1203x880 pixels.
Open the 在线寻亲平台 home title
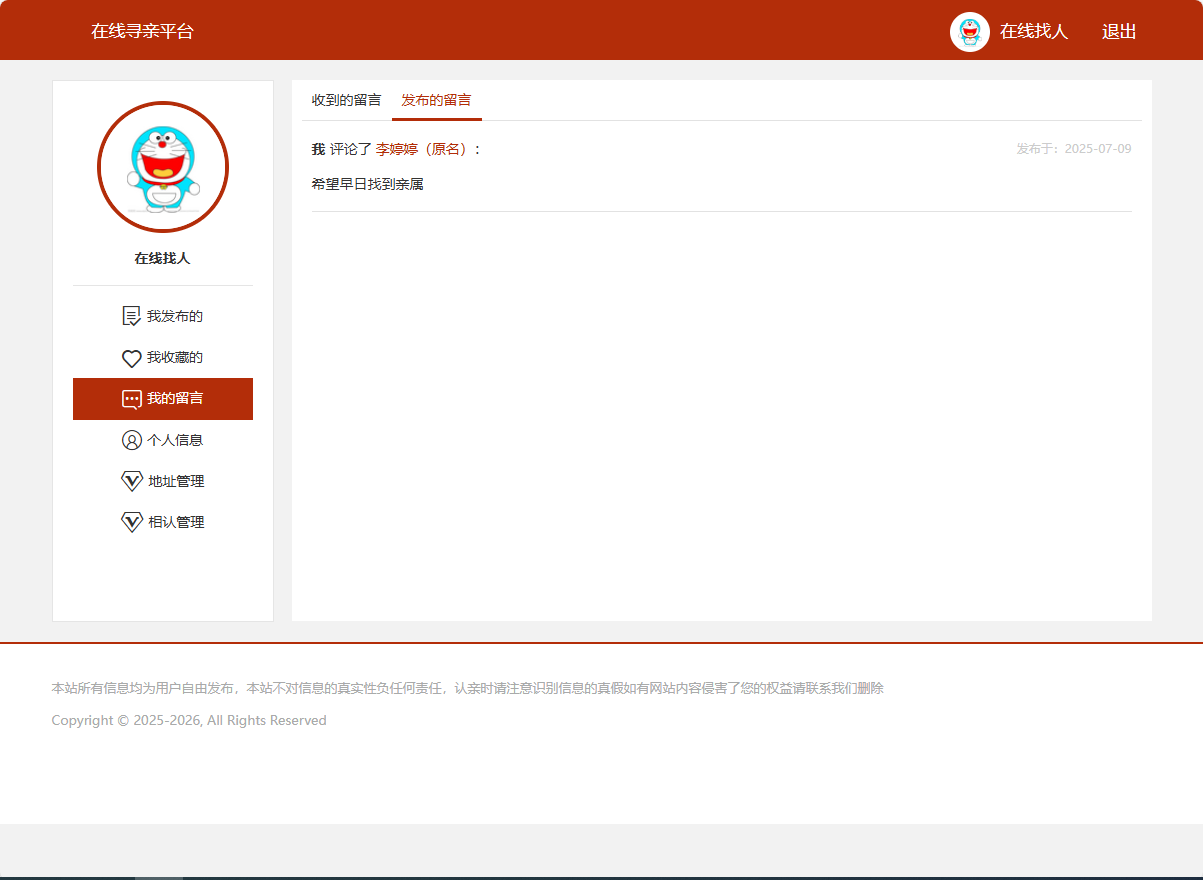[x=142, y=31]
